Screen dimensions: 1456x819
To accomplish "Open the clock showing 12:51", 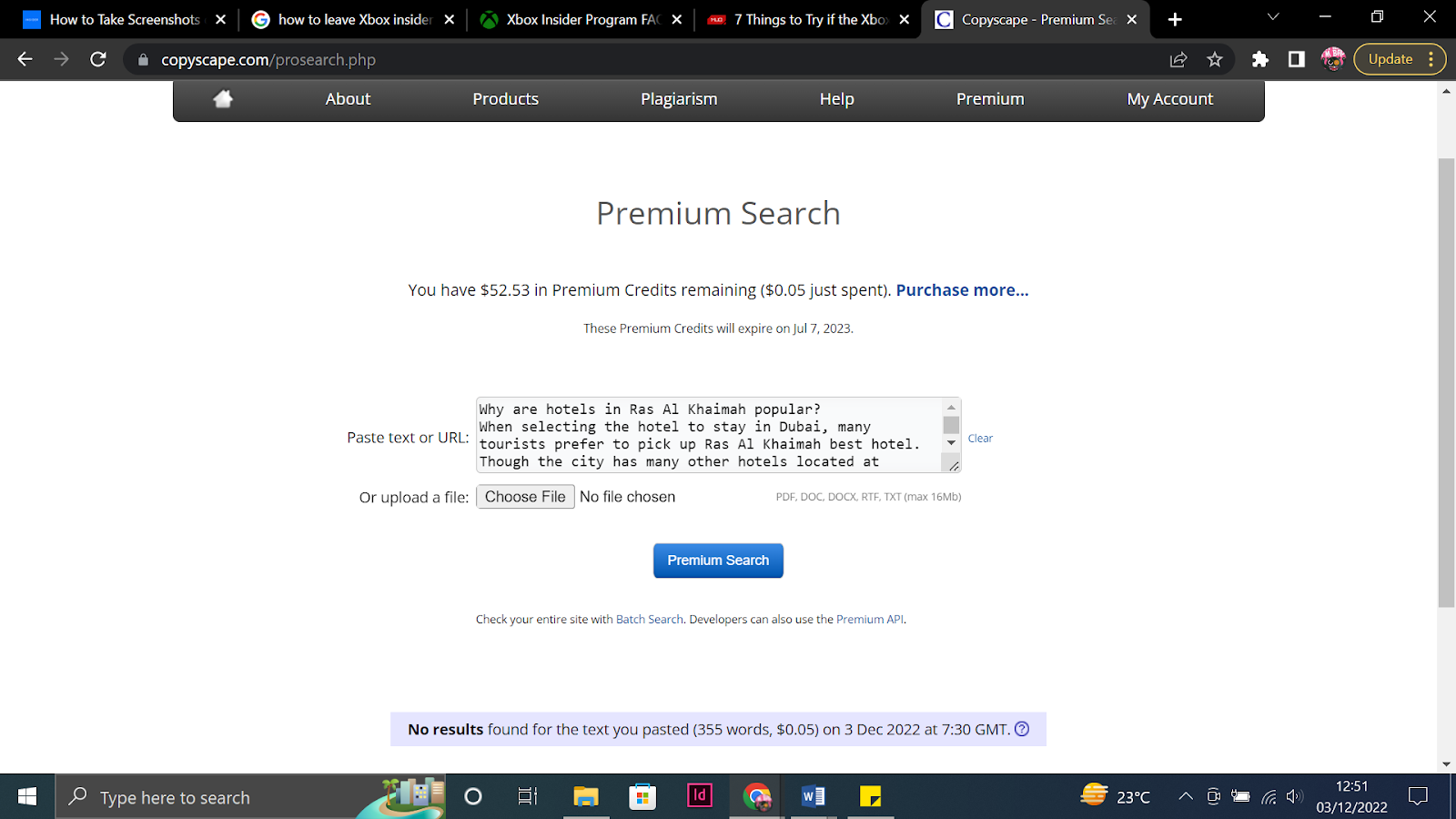I will (x=1351, y=797).
